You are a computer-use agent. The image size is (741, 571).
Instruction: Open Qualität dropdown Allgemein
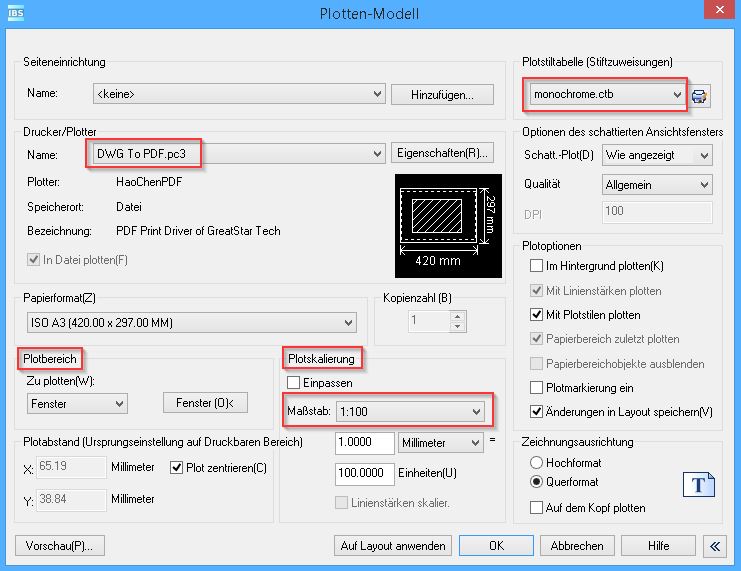pyautogui.click(x=657, y=185)
